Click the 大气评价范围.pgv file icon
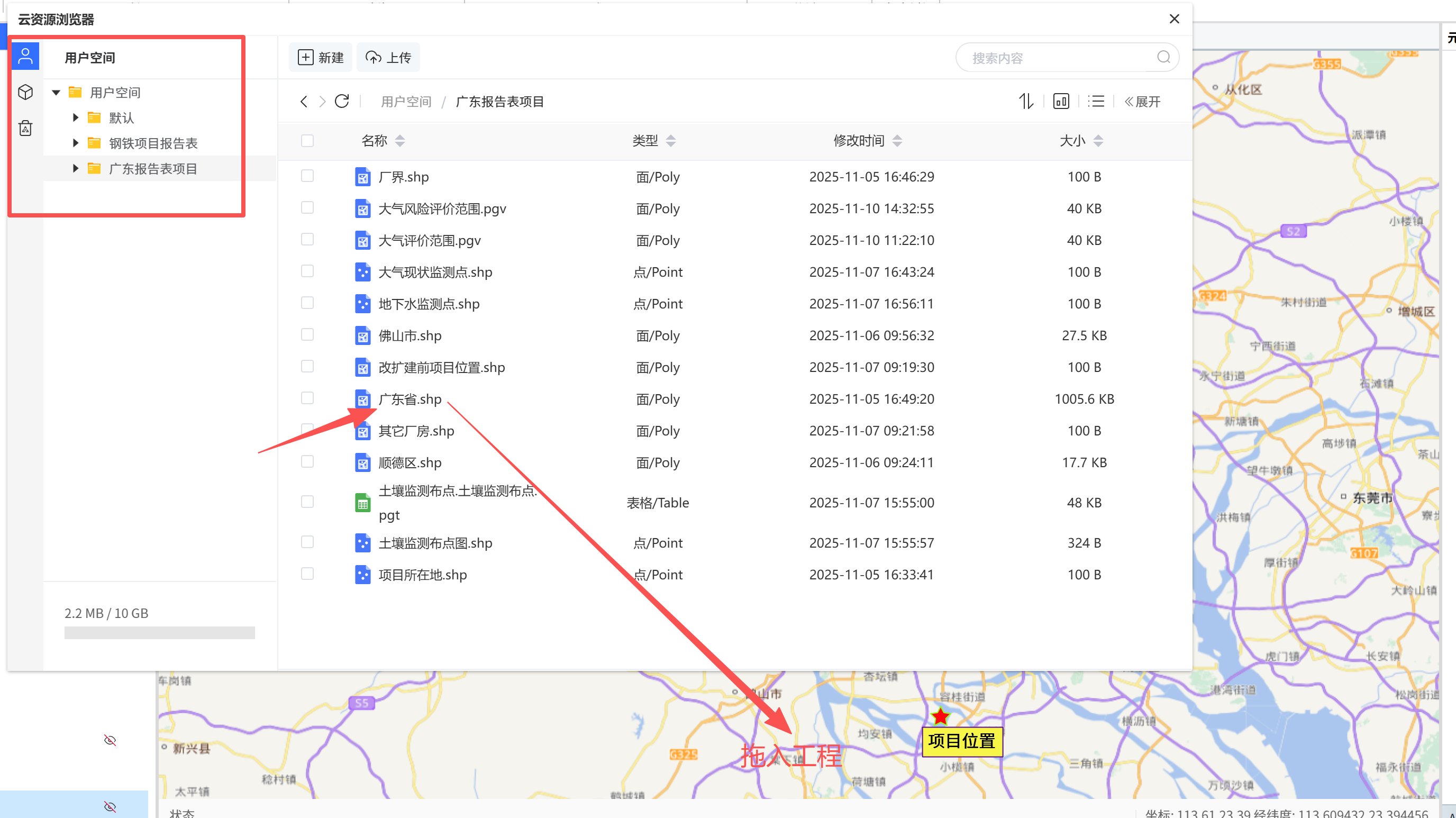1456x818 pixels. pos(363,240)
